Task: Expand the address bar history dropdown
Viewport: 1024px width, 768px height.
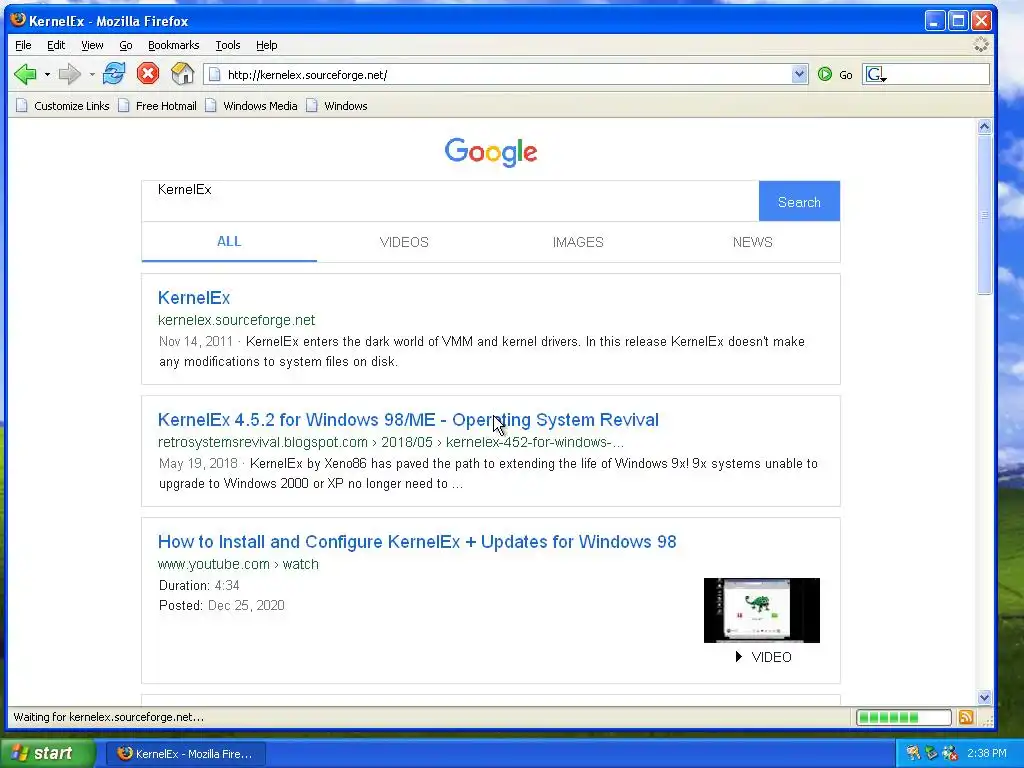Action: [x=799, y=74]
